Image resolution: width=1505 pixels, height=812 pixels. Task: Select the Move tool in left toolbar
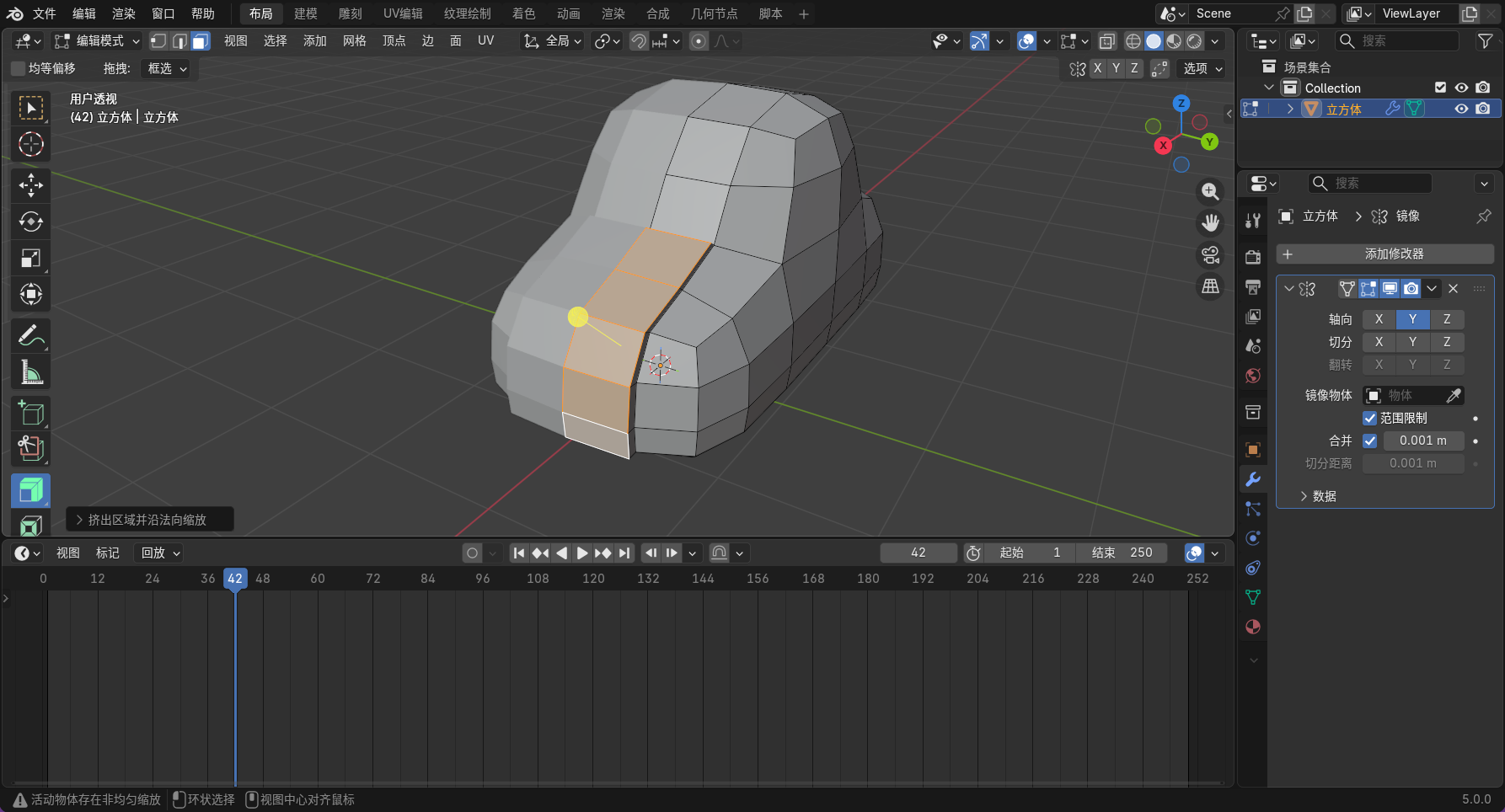(x=31, y=185)
